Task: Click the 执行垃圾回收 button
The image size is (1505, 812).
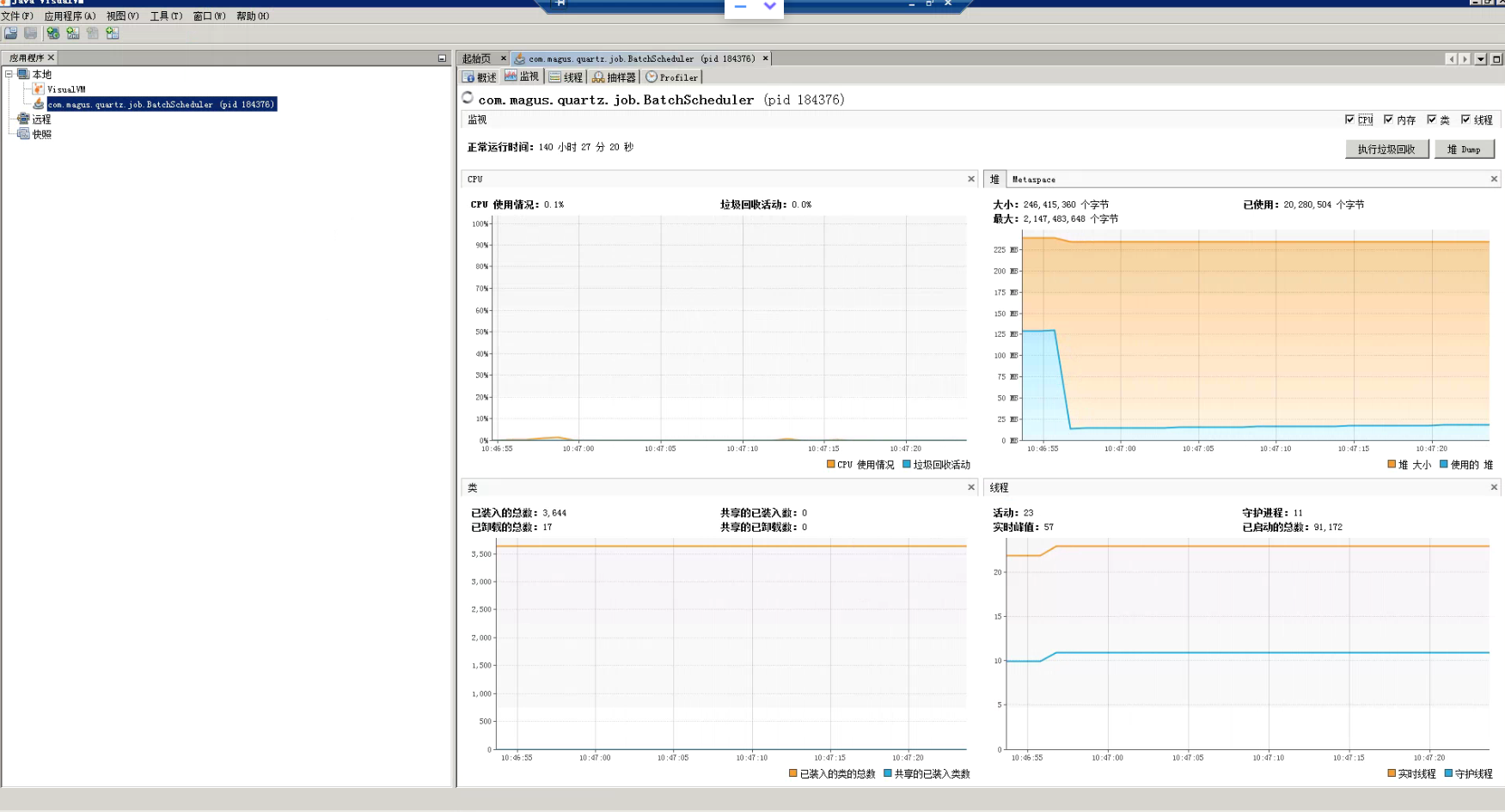Action: click(x=1386, y=150)
